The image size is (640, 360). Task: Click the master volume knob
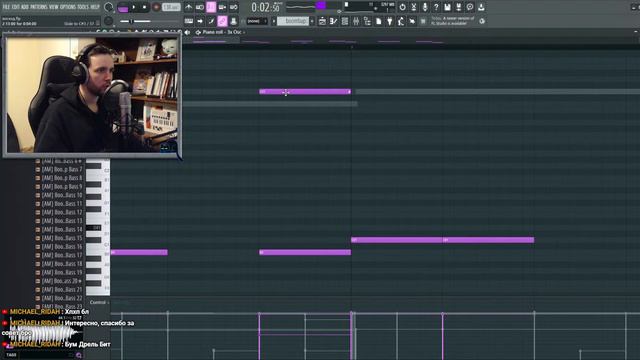[x=109, y=7]
